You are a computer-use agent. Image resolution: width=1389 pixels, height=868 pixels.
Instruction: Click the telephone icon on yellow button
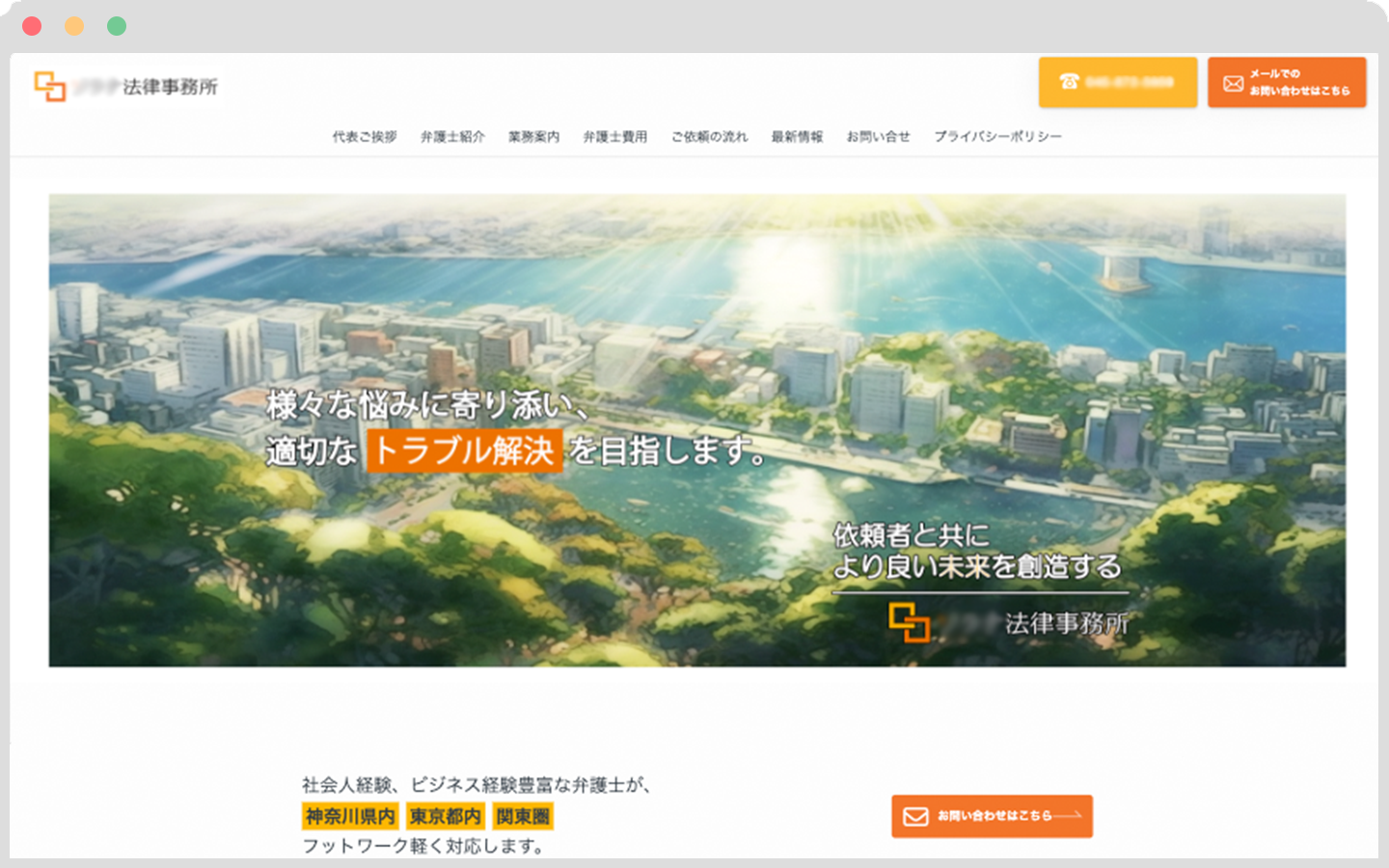click(x=1069, y=82)
